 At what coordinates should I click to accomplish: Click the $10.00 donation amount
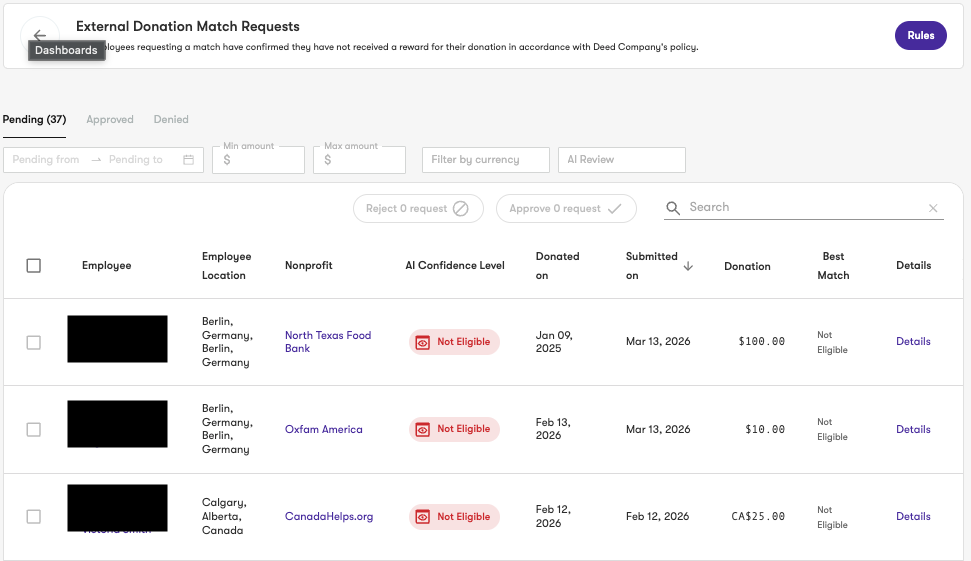[x=765, y=429]
